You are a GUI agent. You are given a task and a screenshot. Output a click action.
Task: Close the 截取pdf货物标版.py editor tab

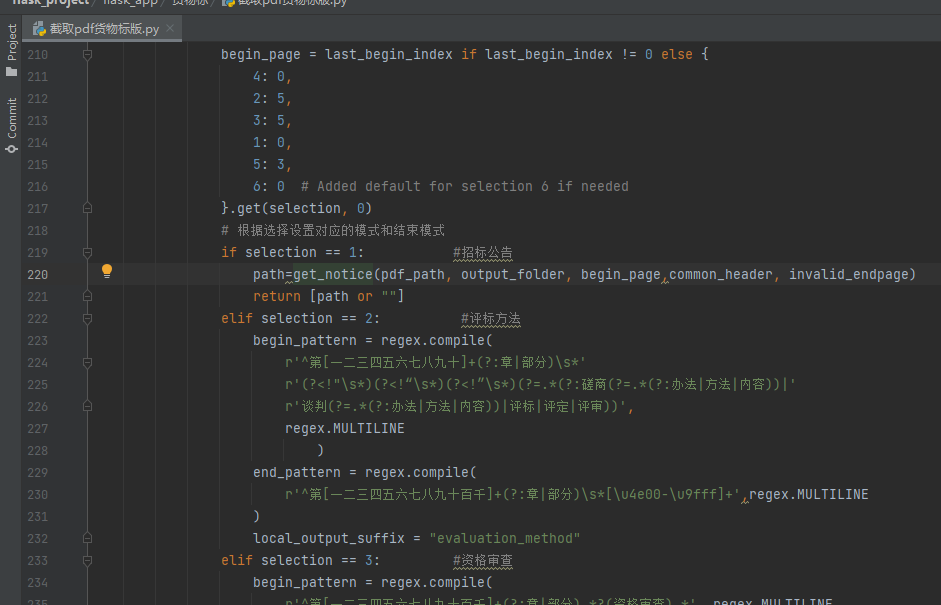(x=170, y=29)
